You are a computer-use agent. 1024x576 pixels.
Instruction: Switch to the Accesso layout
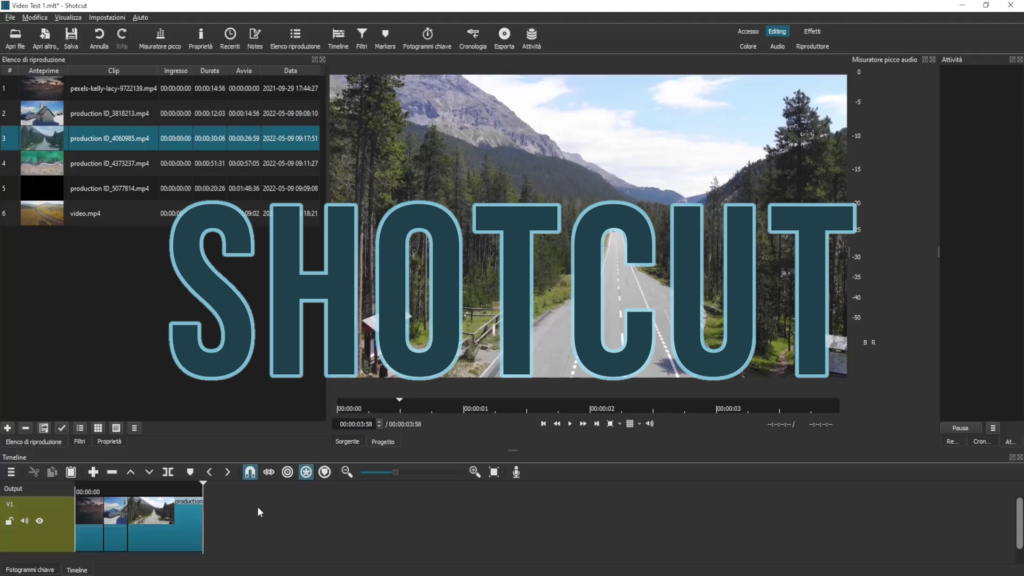(748, 31)
